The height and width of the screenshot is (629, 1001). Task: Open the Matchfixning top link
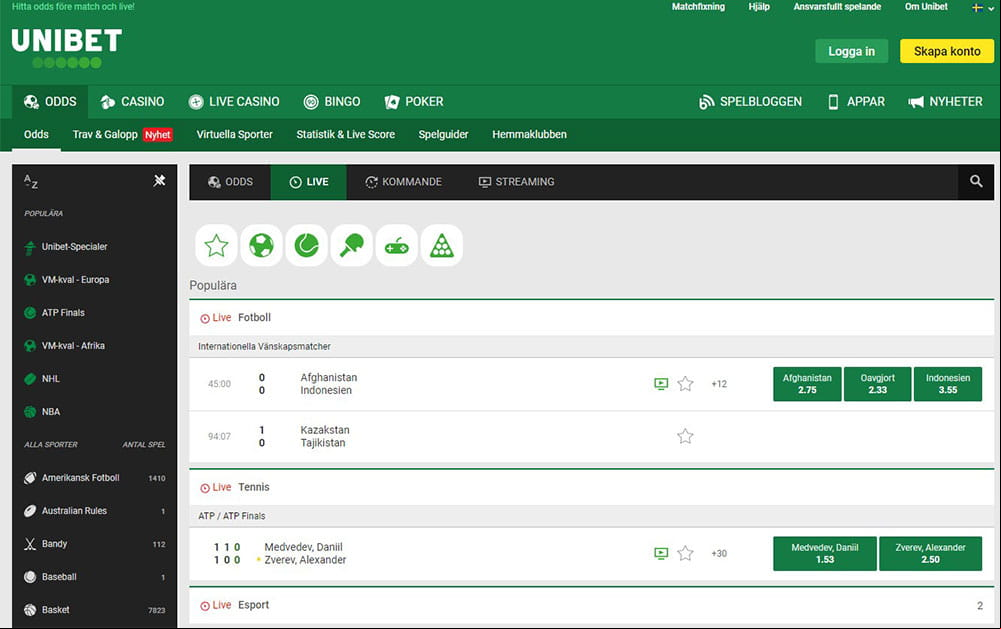coord(698,7)
